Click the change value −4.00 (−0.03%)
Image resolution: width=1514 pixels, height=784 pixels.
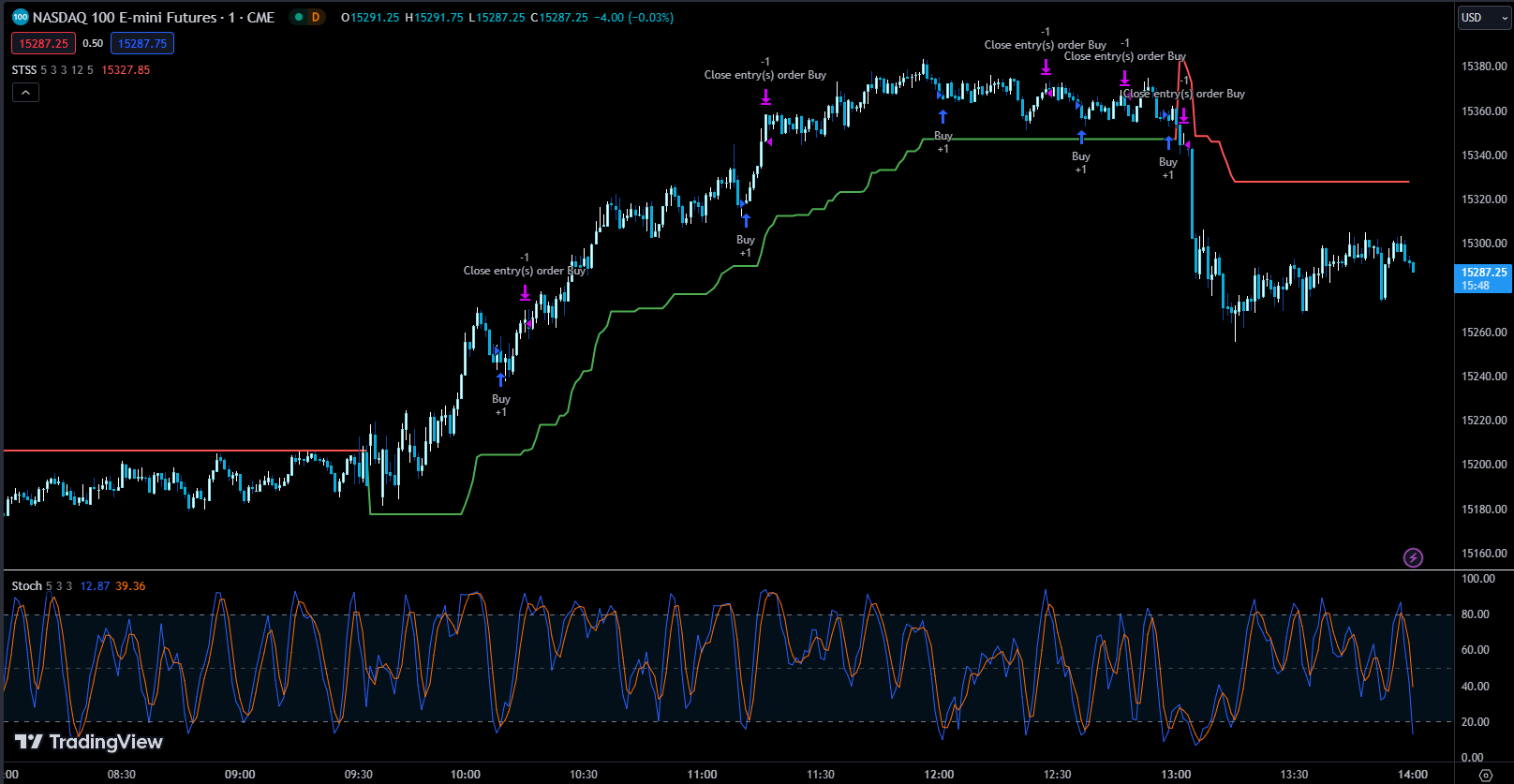click(x=633, y=18)
